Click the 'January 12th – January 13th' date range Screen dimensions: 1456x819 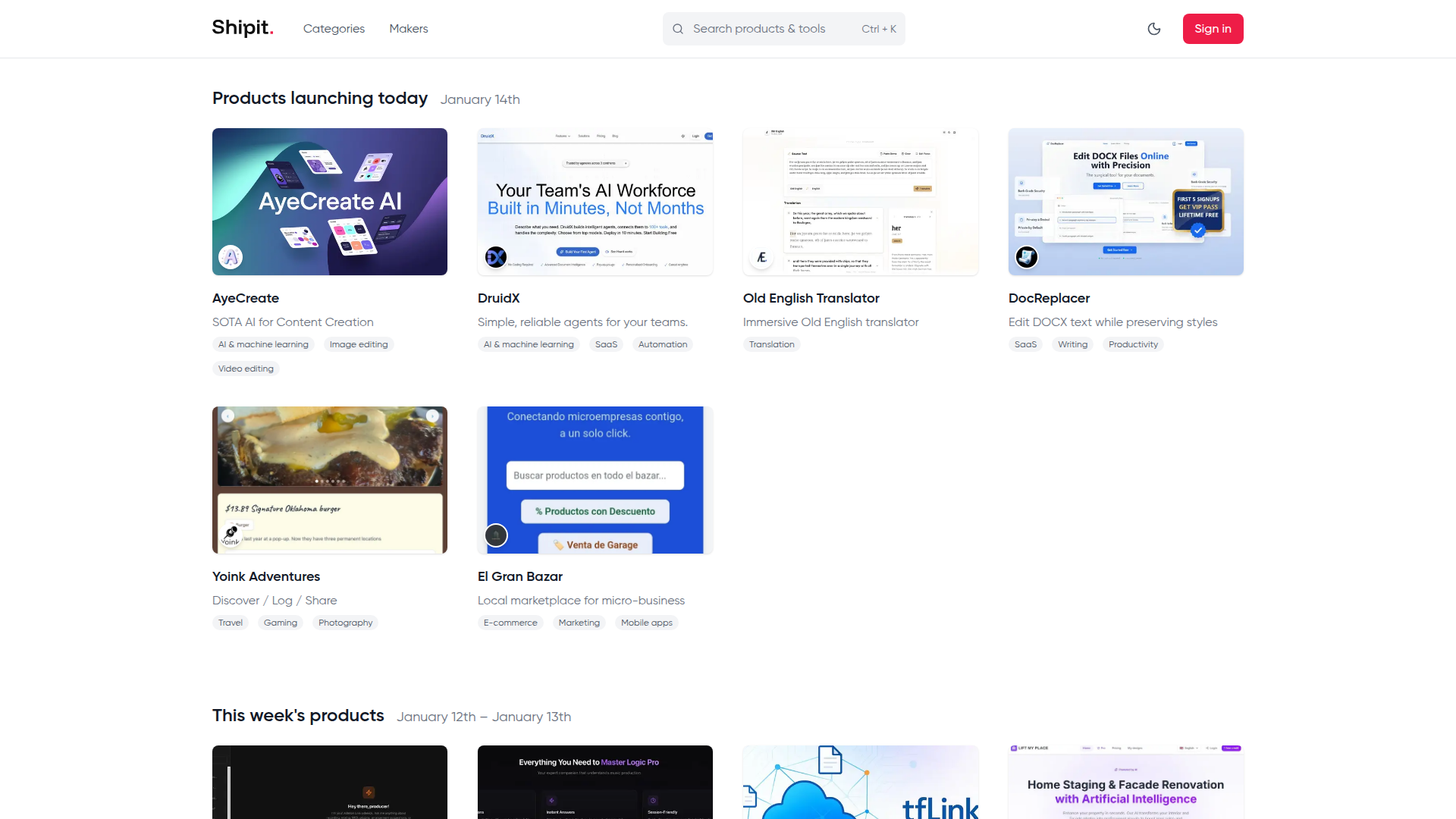[484, 717]
